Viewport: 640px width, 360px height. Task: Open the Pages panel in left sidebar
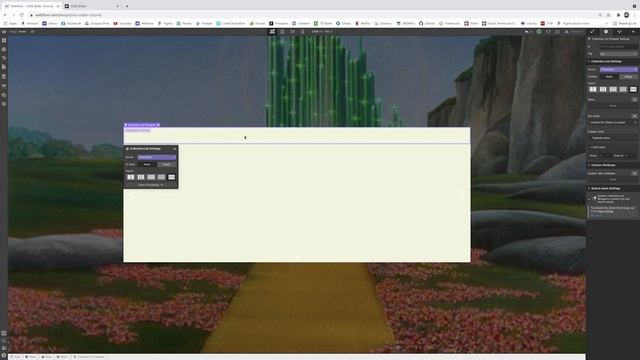[4, 67]
